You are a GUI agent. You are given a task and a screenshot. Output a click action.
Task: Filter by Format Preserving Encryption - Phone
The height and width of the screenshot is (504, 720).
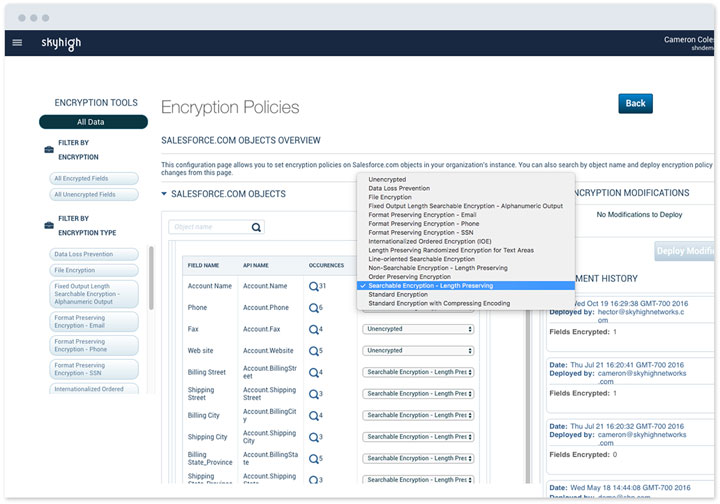(x=94, y=346)
